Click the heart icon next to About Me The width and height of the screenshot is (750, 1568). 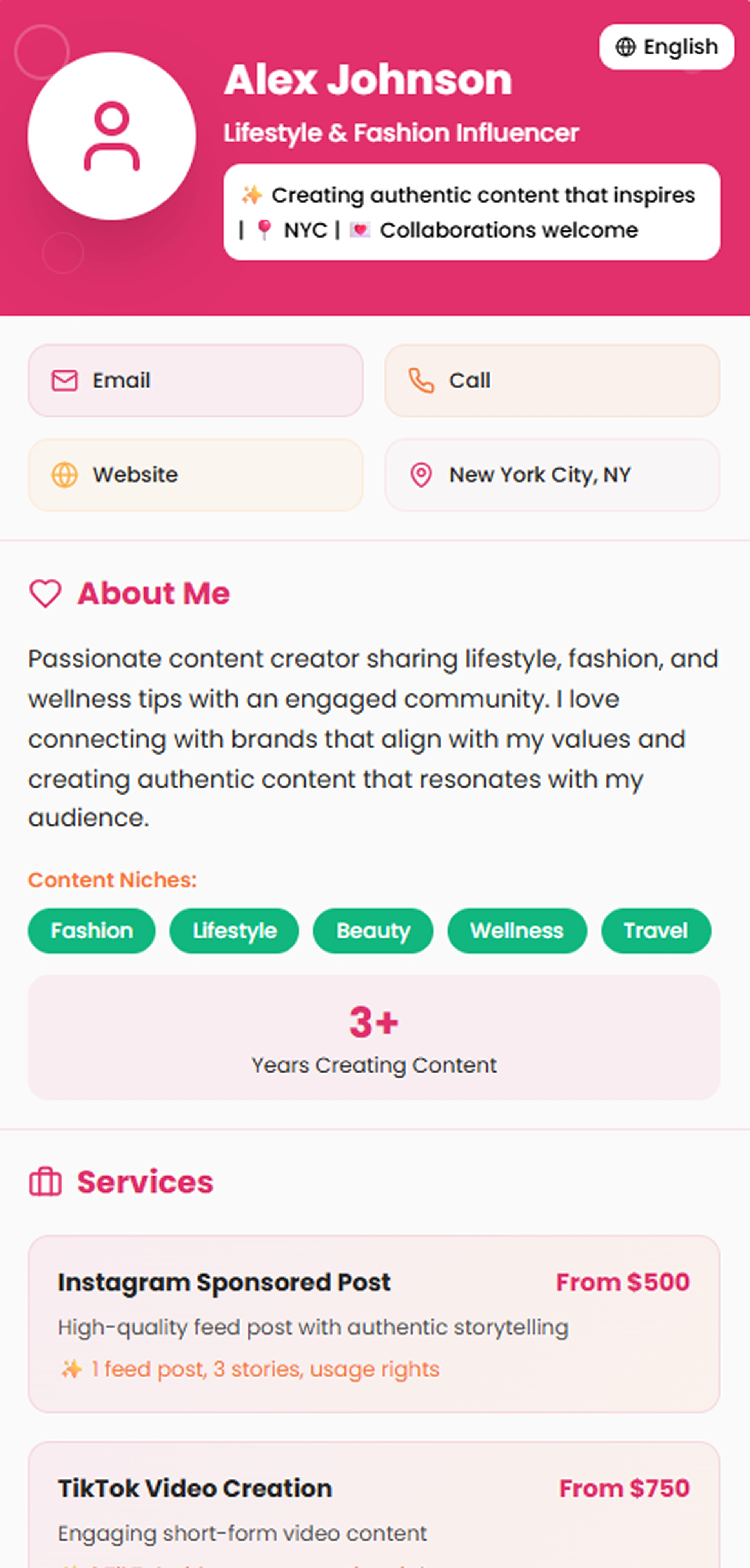pyautogui.click(x=45, y=593)
